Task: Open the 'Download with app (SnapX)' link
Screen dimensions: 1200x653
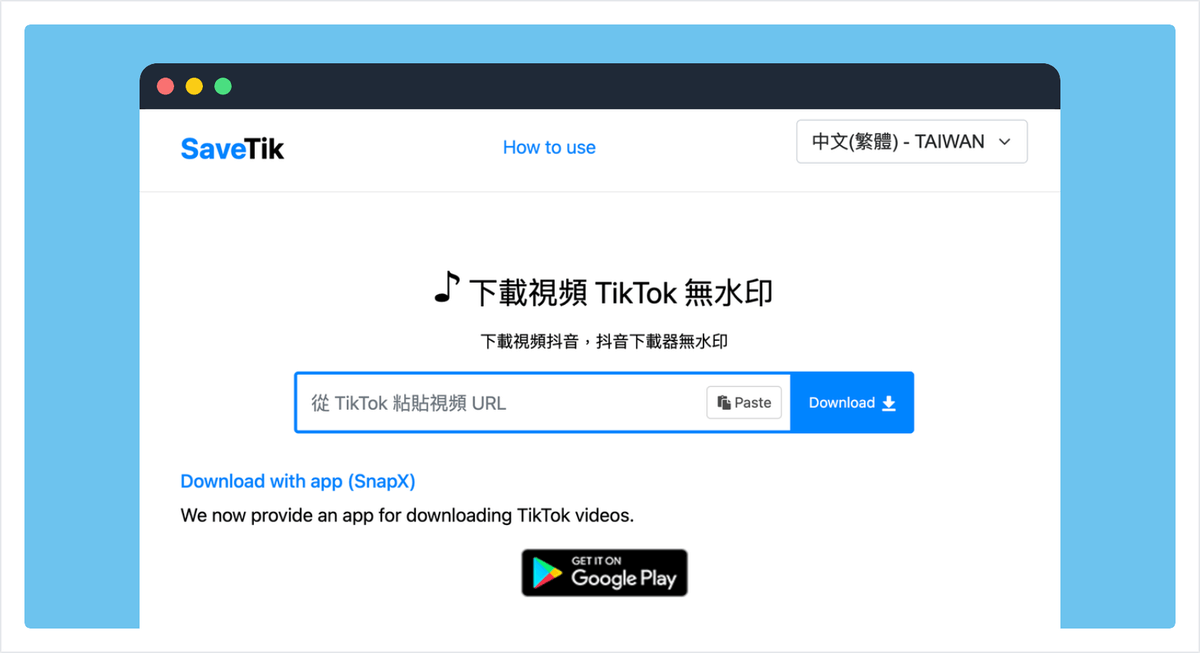Action: 297,481
